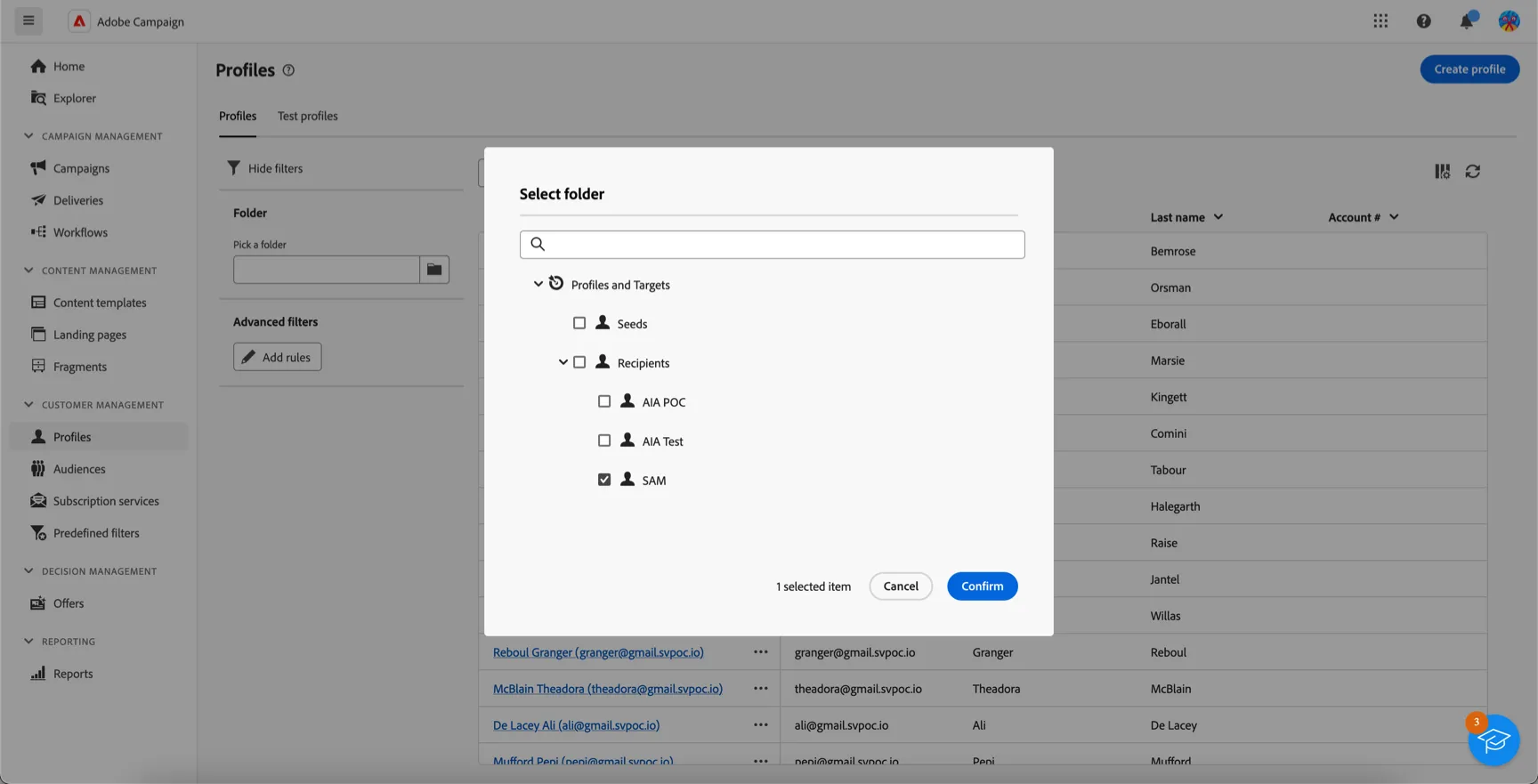Click the configure columns icon

click(x=1442, y=171)
